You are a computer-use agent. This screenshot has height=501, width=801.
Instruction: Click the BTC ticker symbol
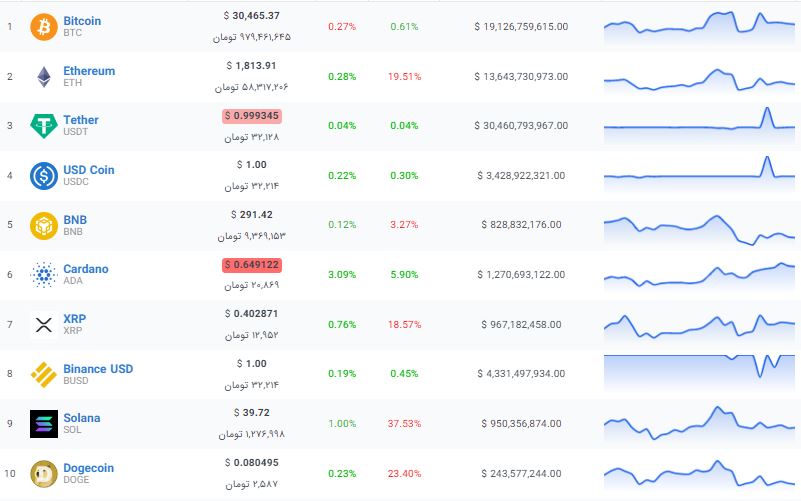[x=72, y=33]
